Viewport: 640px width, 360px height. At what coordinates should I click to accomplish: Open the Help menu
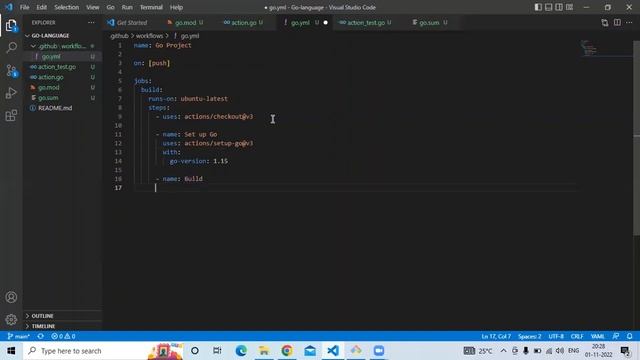click(176, 7)
